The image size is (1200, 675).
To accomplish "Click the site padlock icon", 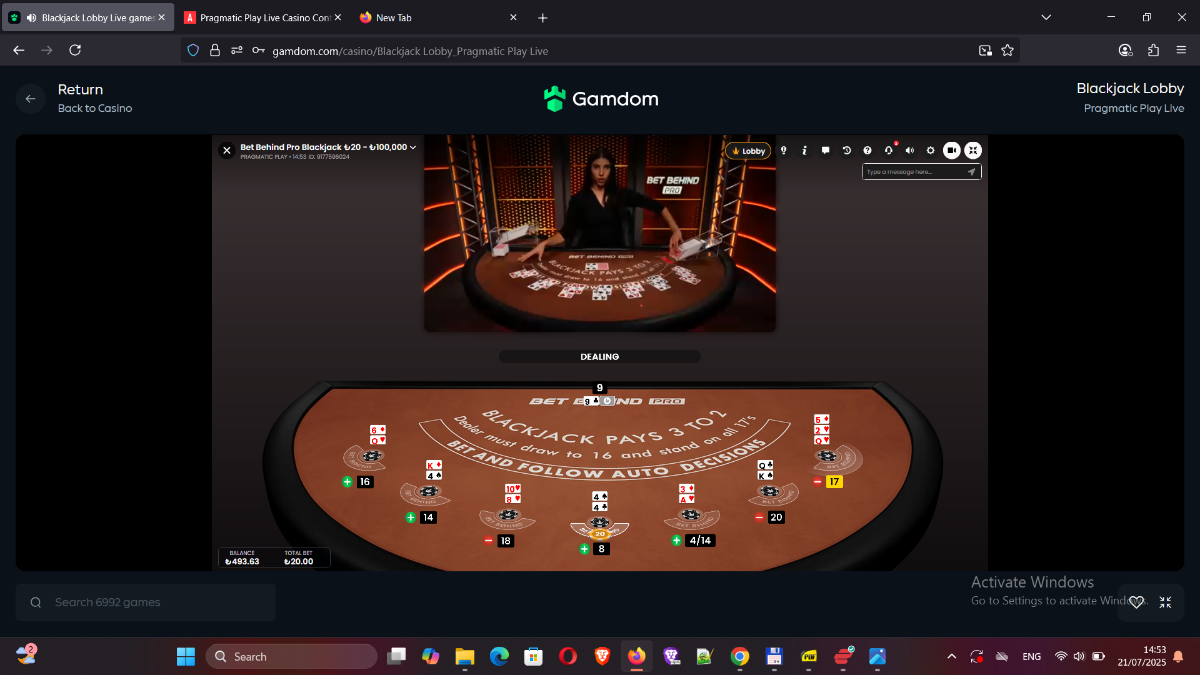I will tap(215, 50).
